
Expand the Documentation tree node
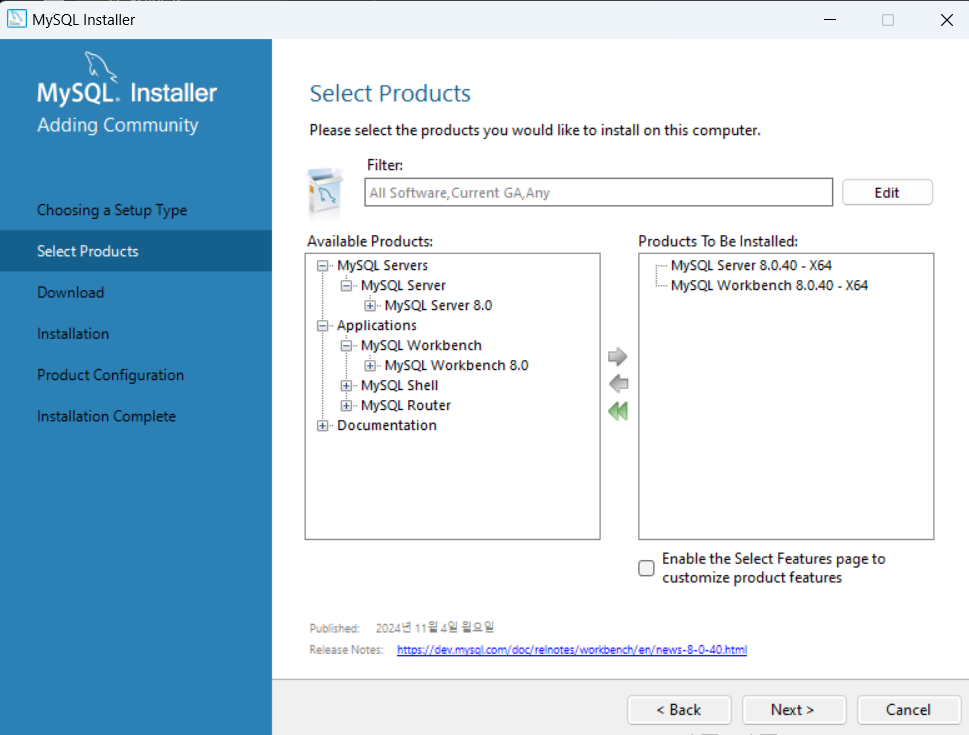click(323, 425)
